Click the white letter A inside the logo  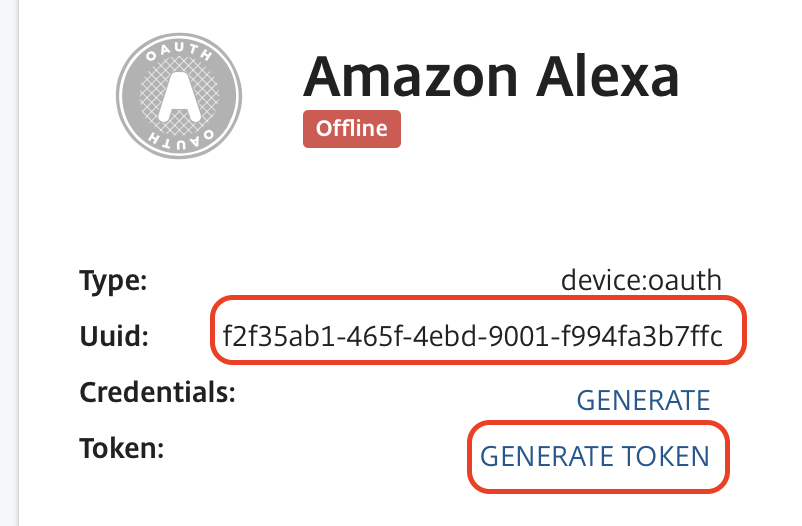coord(179,96)
